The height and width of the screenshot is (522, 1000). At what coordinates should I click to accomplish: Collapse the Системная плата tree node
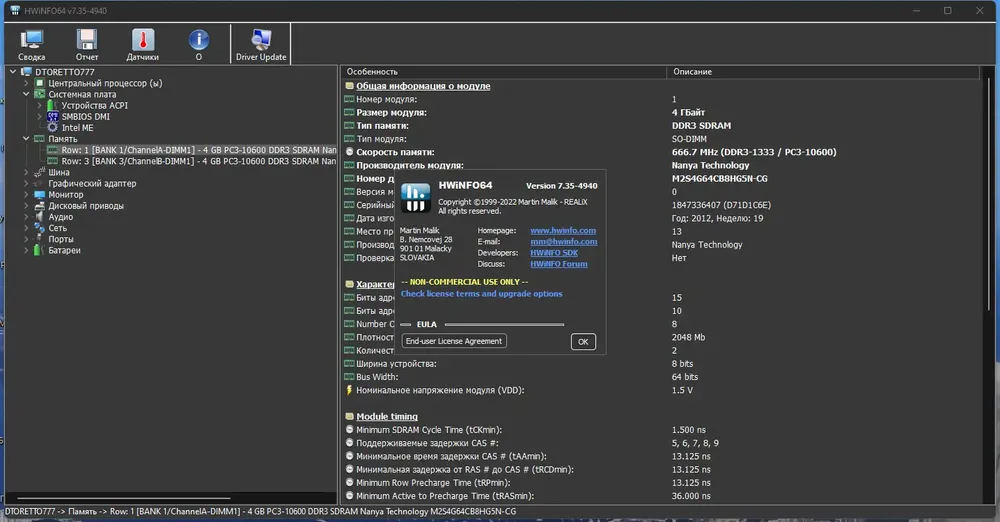click(26, 94)
